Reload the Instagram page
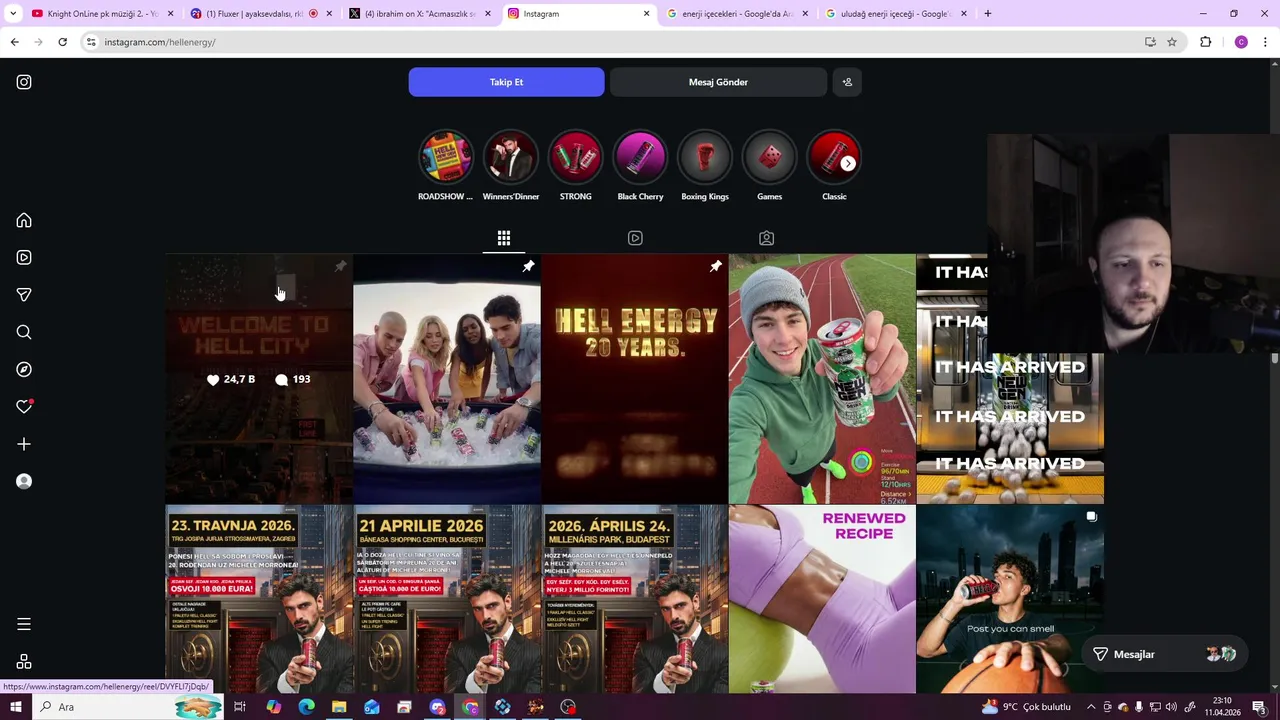This screenshot has height=720, width=1280. point(62,42)
